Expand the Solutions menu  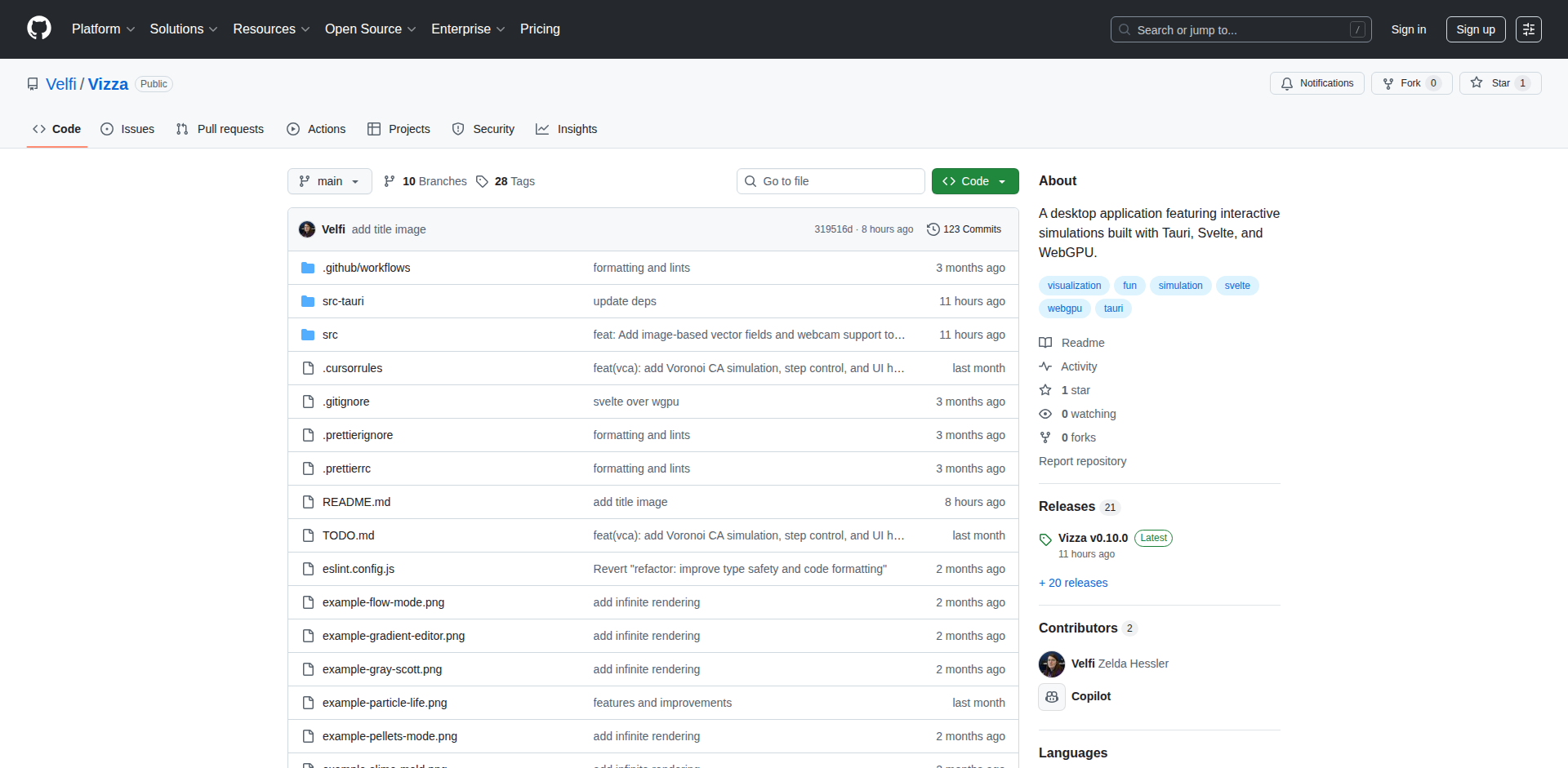pos(184,29)
